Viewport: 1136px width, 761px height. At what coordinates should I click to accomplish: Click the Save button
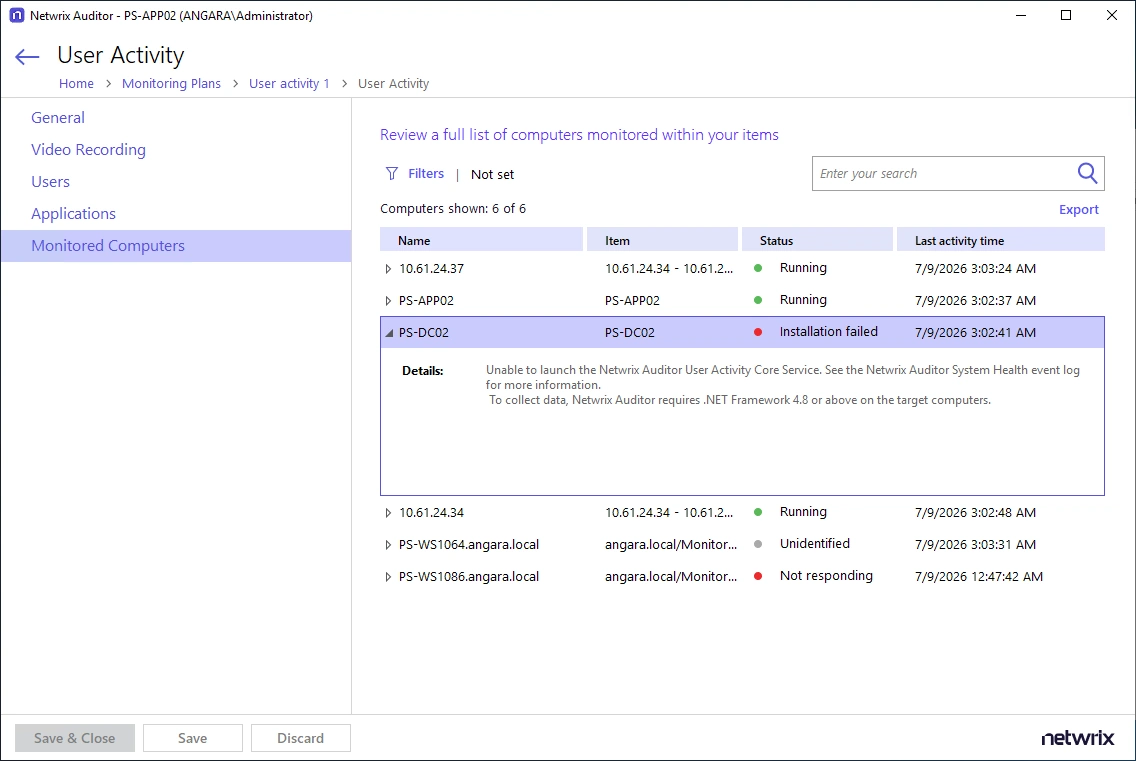click(193, 738)
